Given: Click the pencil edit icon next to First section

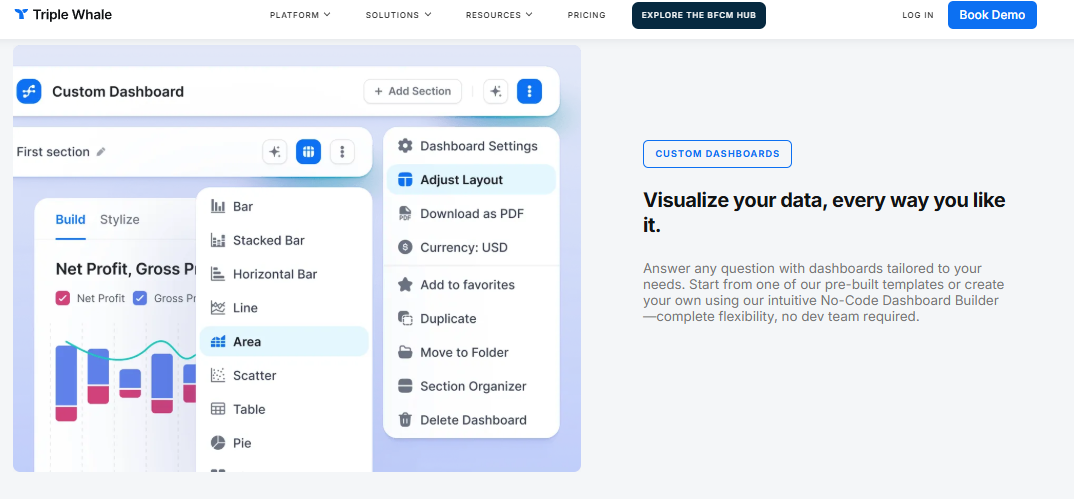Looking at the screenshot, I should click(x=101, y=152).
